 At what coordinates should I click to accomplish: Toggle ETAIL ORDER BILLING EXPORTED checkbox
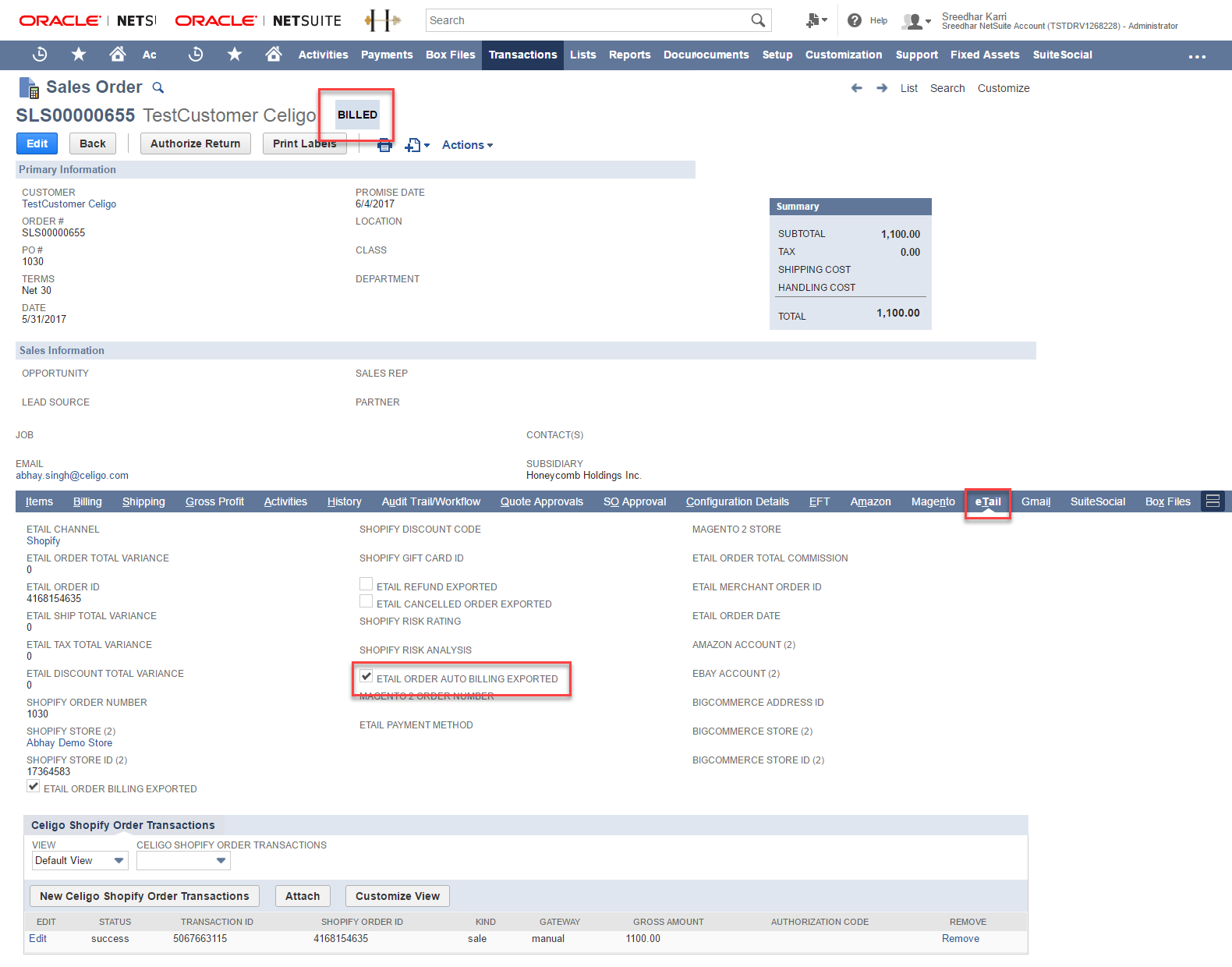click(33, 786)
